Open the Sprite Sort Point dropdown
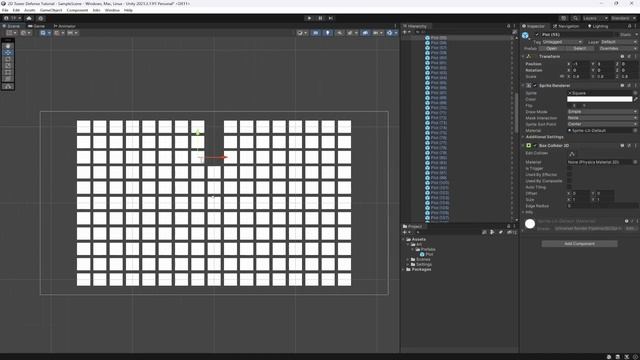Image resolution: width=640 pixels, height=360 pixels. pyautogui.click(x=602, y=124)
